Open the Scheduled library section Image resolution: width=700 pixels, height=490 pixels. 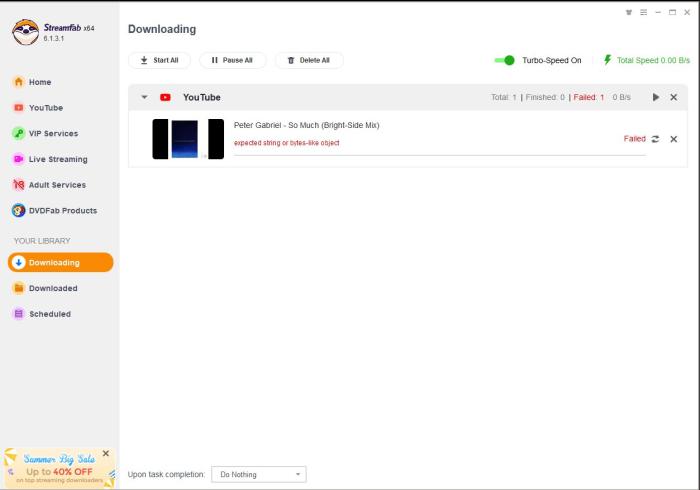coord(49,314)
